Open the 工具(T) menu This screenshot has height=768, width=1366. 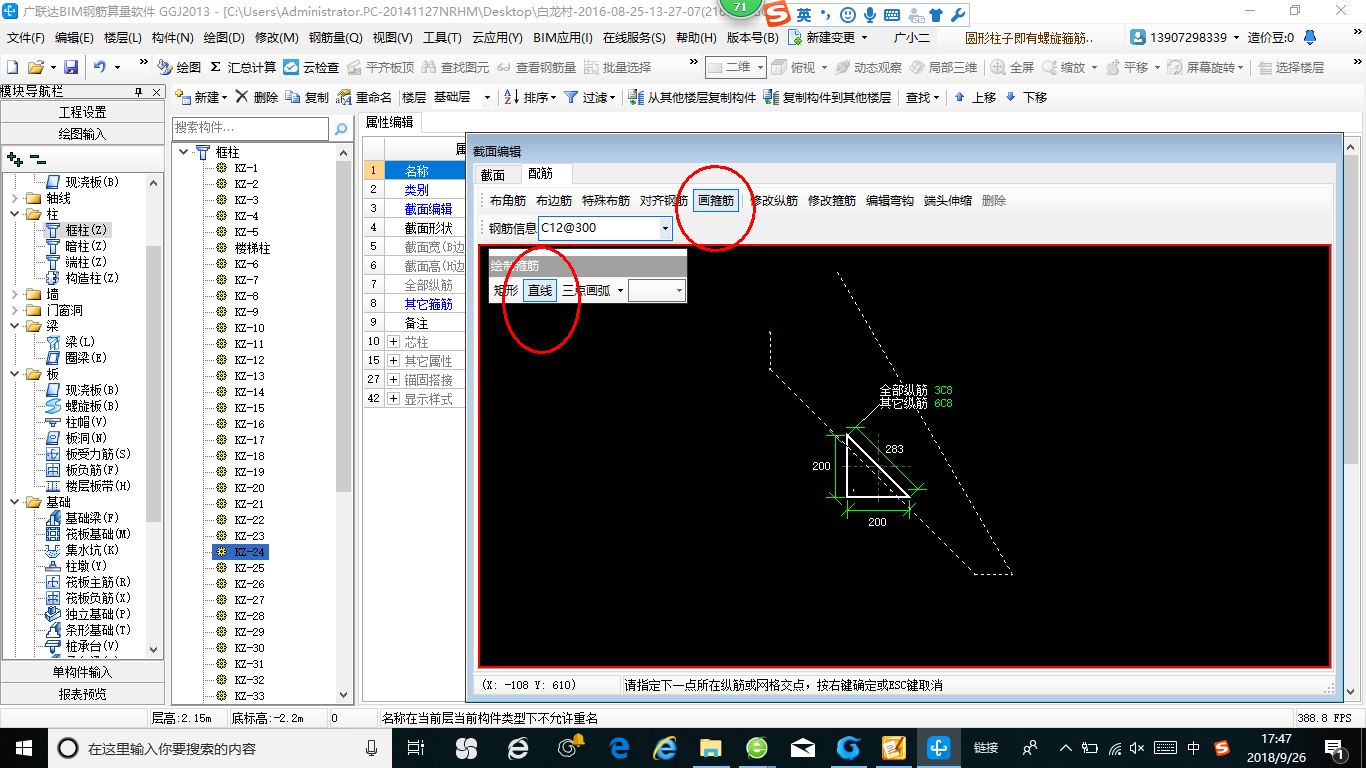point(442,38)
